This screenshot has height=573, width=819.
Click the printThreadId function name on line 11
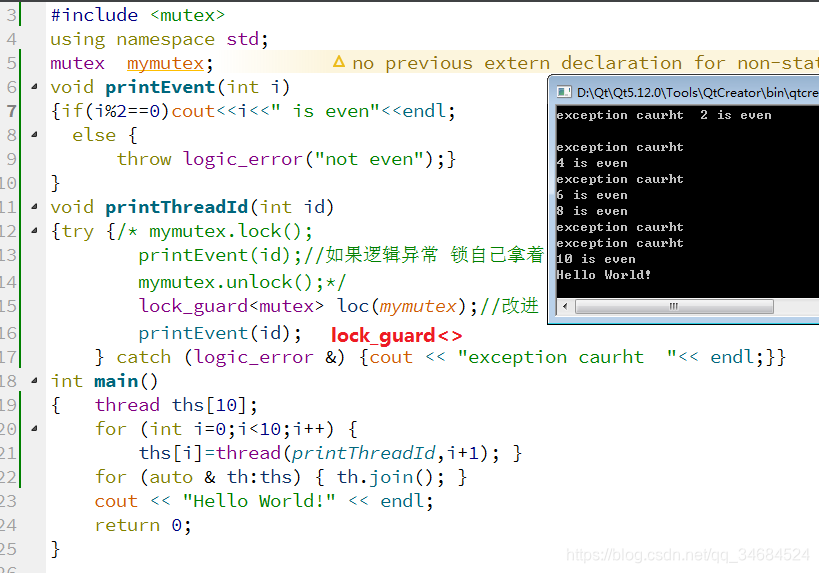(x=177, y=207)
